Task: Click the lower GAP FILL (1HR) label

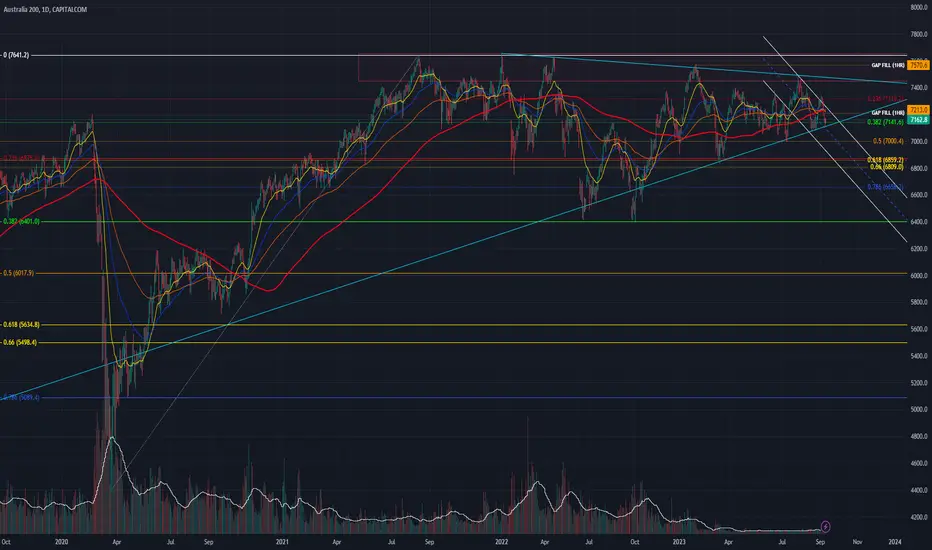Action: coord(888,112)
